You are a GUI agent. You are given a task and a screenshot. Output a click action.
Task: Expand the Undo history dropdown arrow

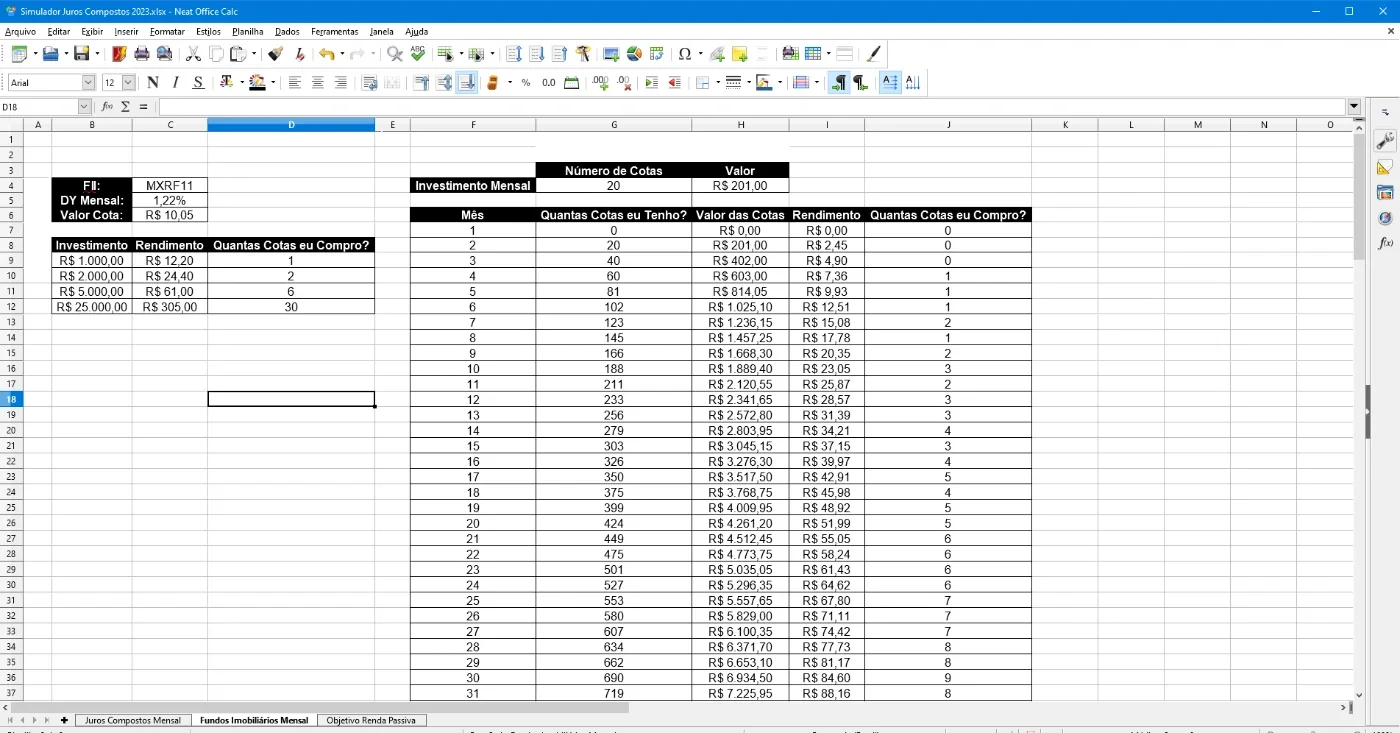[341, 54]
